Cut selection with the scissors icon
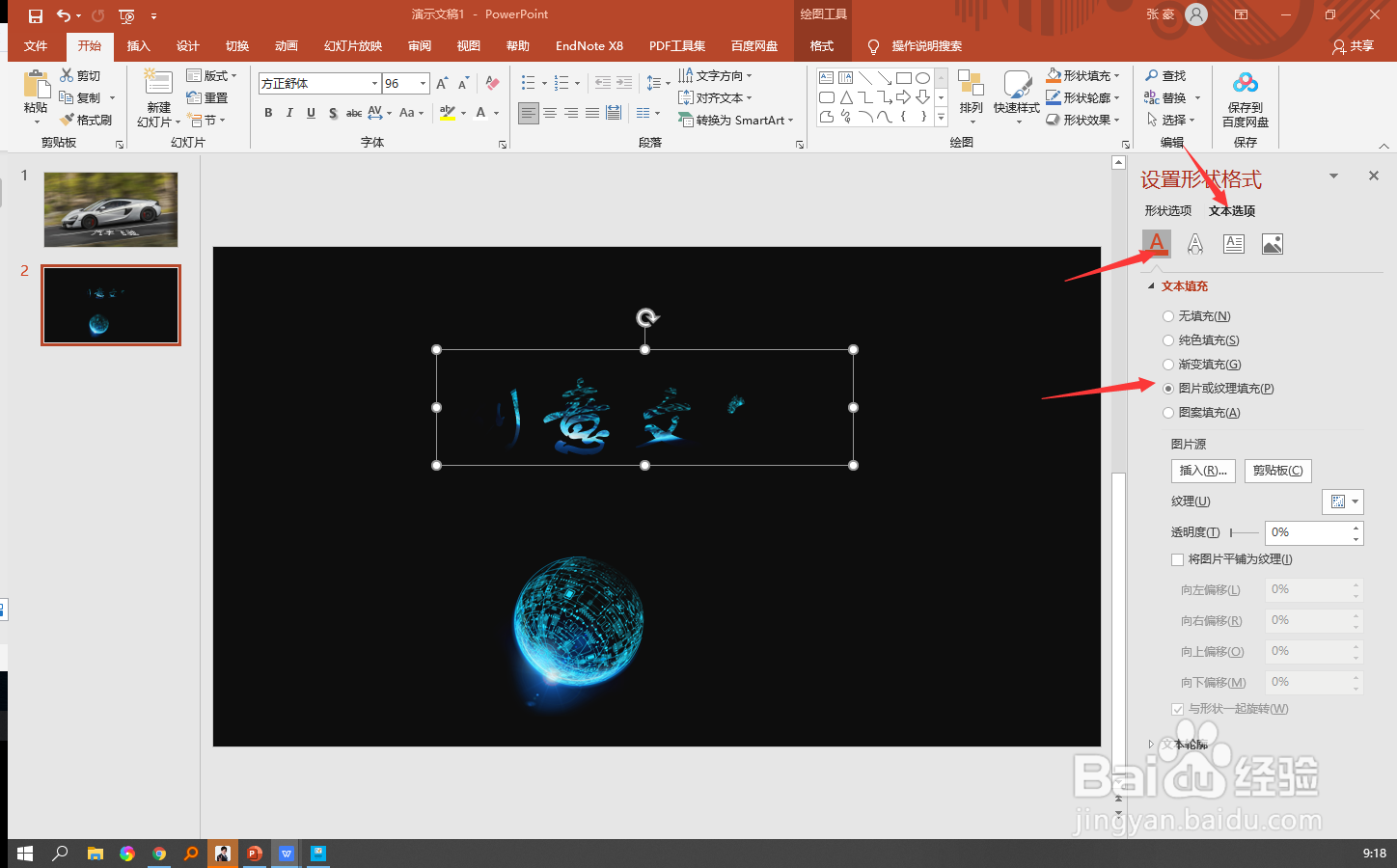 [x=80, y=75]
